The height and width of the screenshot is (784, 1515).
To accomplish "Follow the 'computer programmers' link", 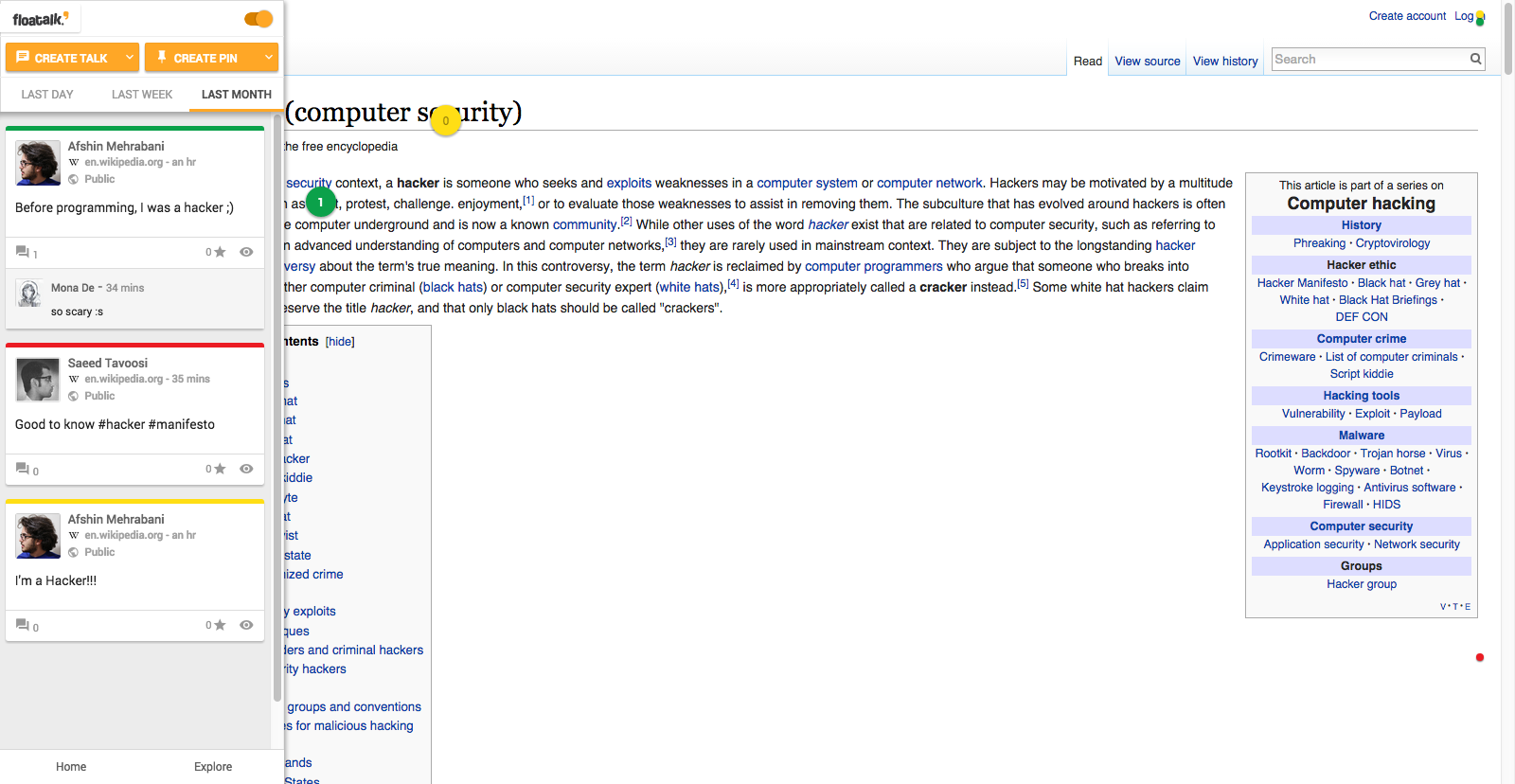I will coord(874,266).
